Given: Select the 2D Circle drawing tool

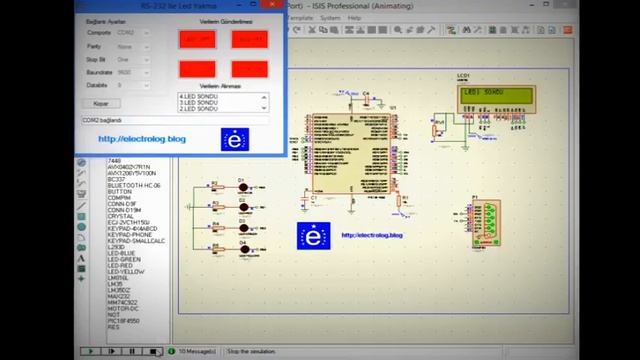Looking at the screenshot, I should 81,227.
